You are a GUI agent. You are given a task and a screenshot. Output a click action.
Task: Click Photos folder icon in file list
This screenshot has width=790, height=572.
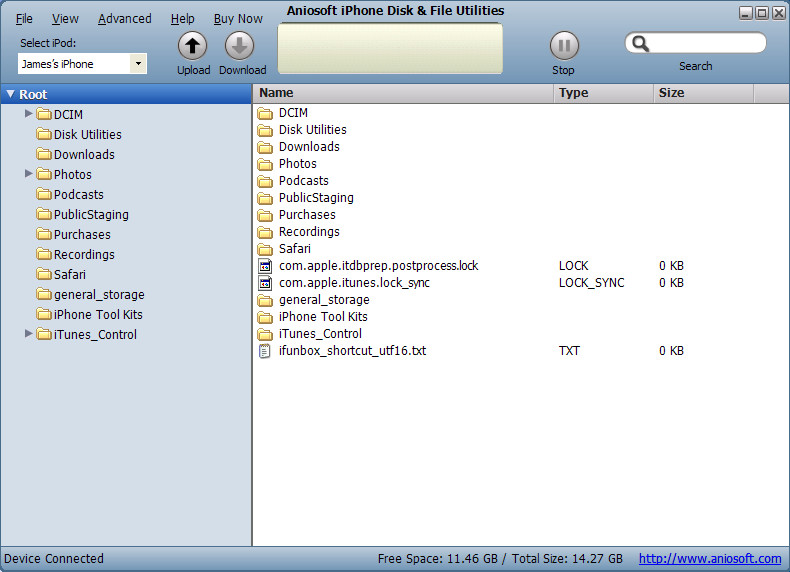(265, 164)
